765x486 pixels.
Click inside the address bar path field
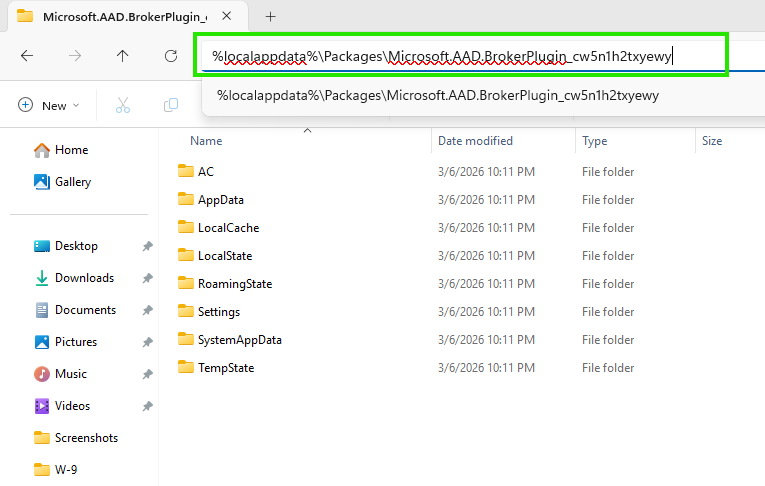(x=461, y=55)
